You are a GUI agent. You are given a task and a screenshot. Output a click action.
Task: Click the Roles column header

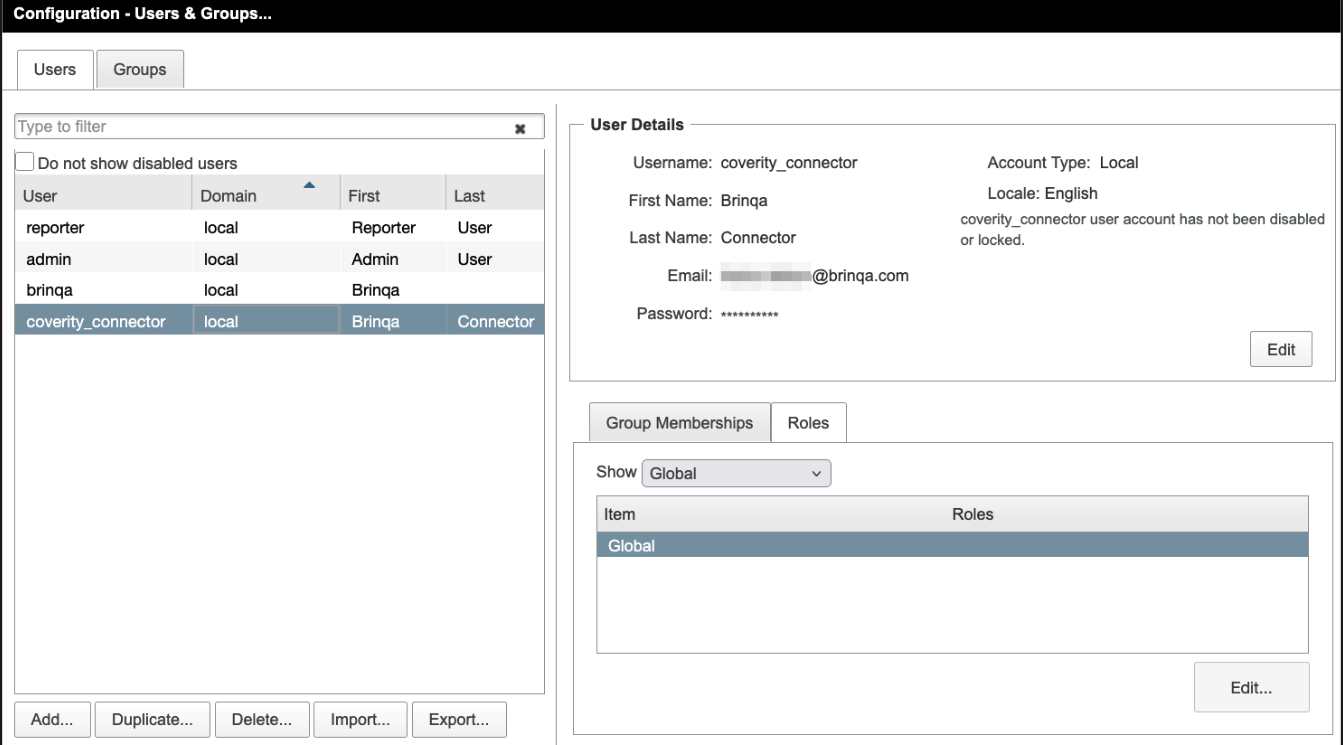coord(1127,514)
